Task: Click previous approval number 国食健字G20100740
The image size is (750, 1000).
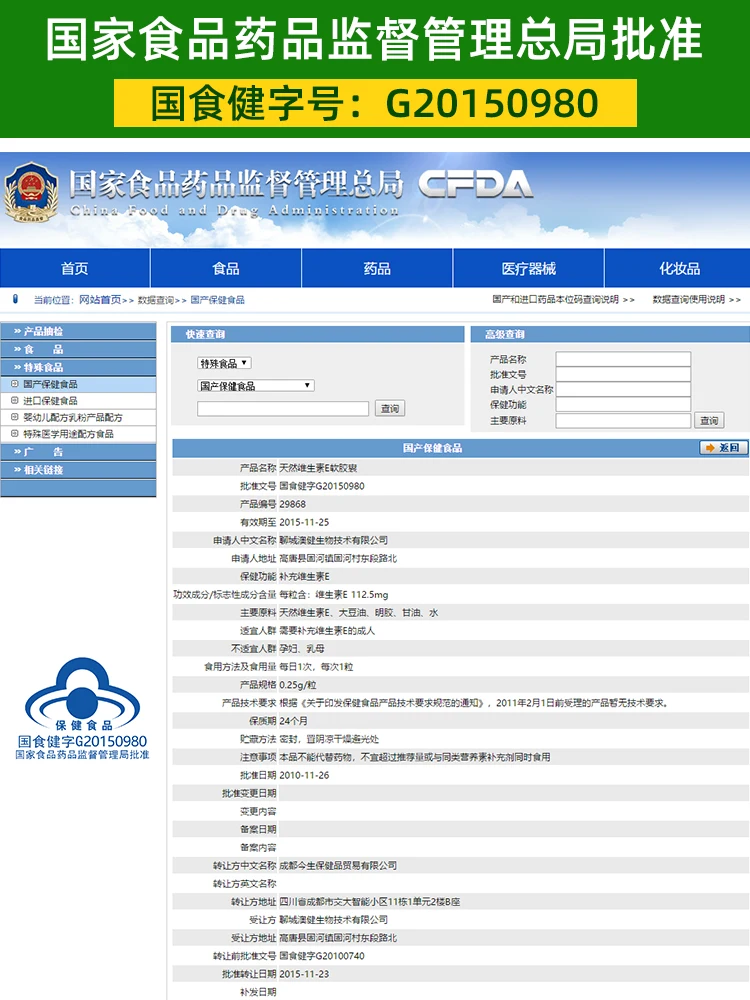Action: (322, 956)
